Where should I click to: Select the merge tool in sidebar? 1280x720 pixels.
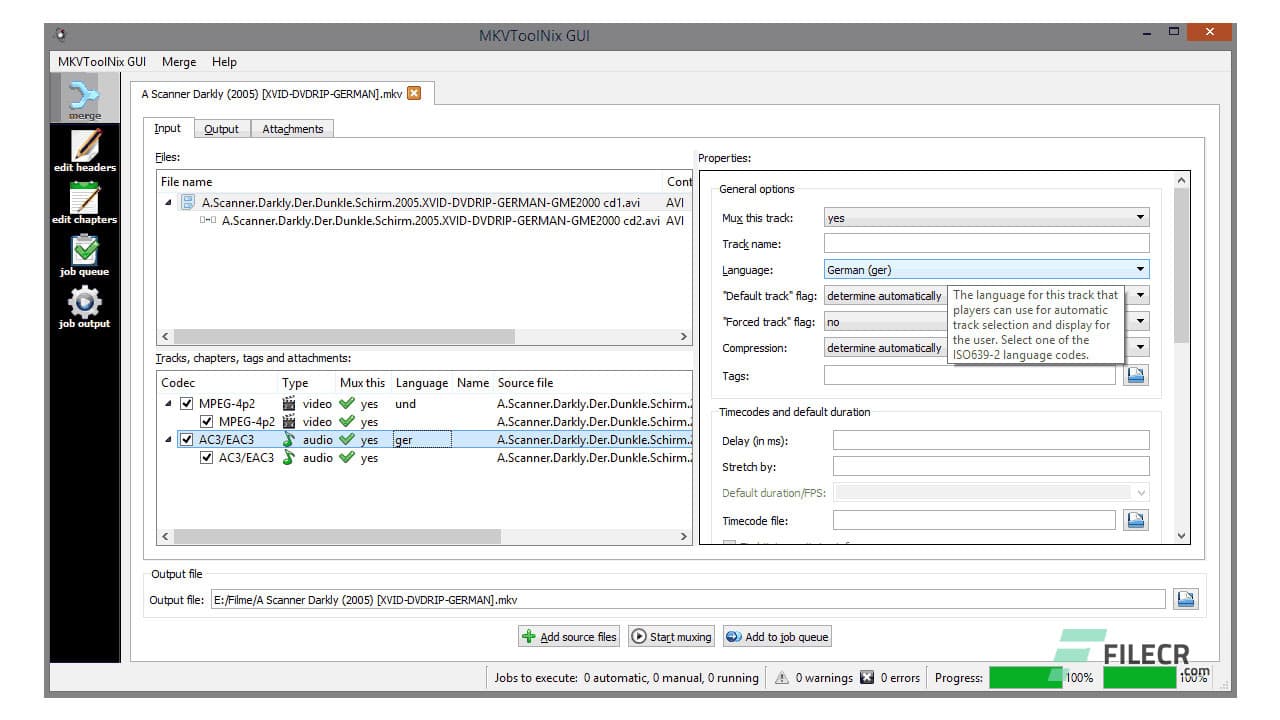click(85, 100)
